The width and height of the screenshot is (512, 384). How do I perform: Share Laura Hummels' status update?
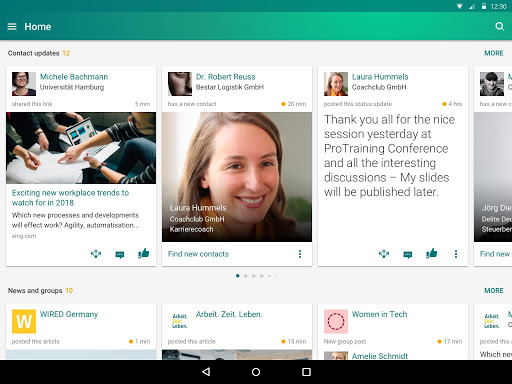pos(384,254)
